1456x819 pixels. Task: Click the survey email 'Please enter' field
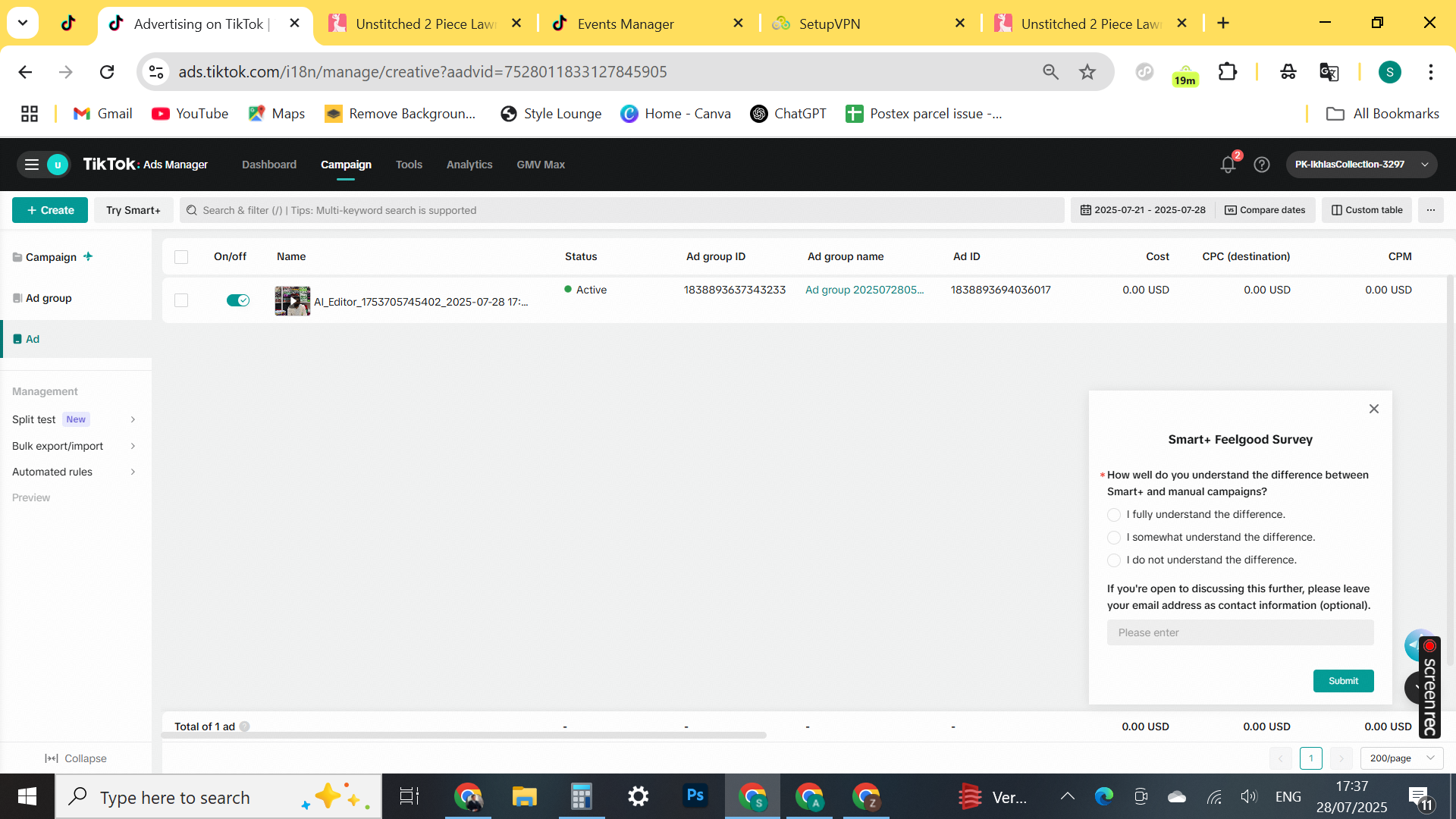click(x=1240, y=632)
